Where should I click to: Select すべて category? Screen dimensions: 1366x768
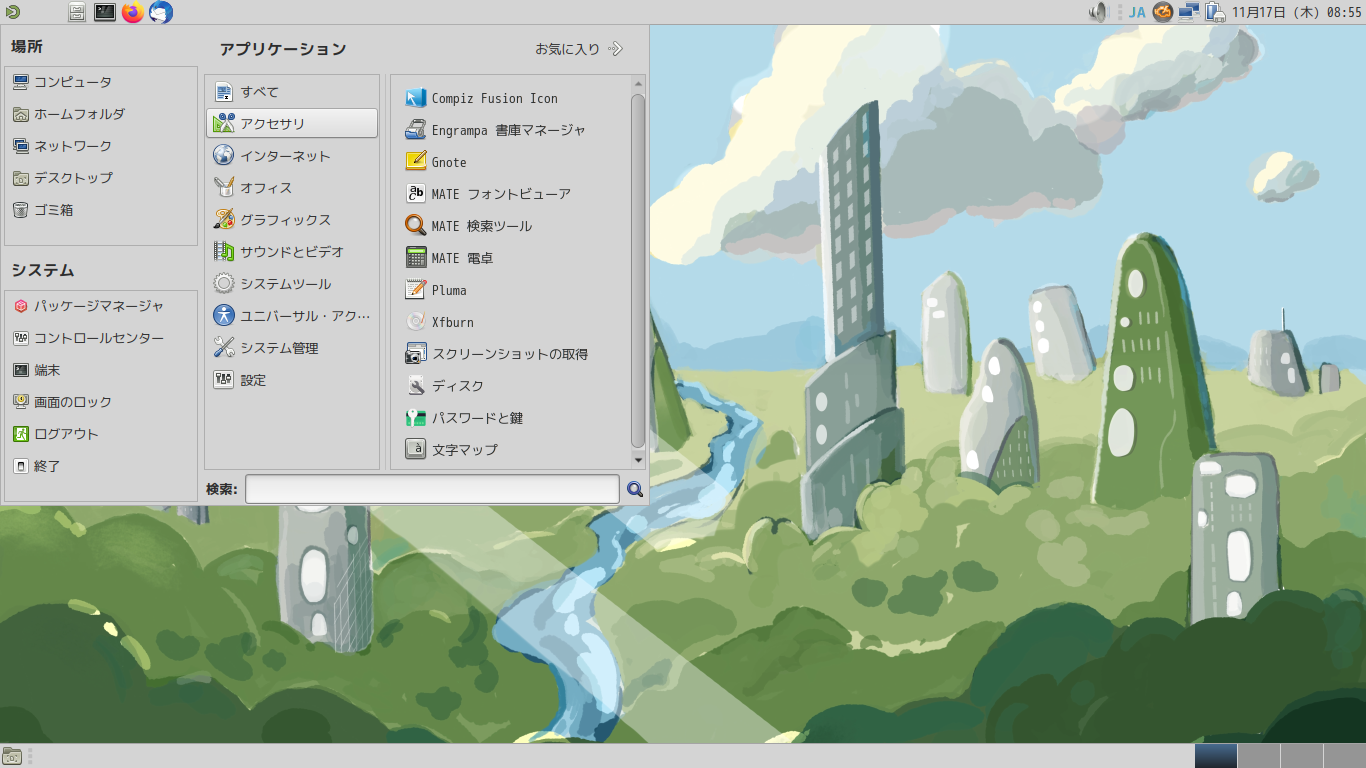(x=292, y=92)
